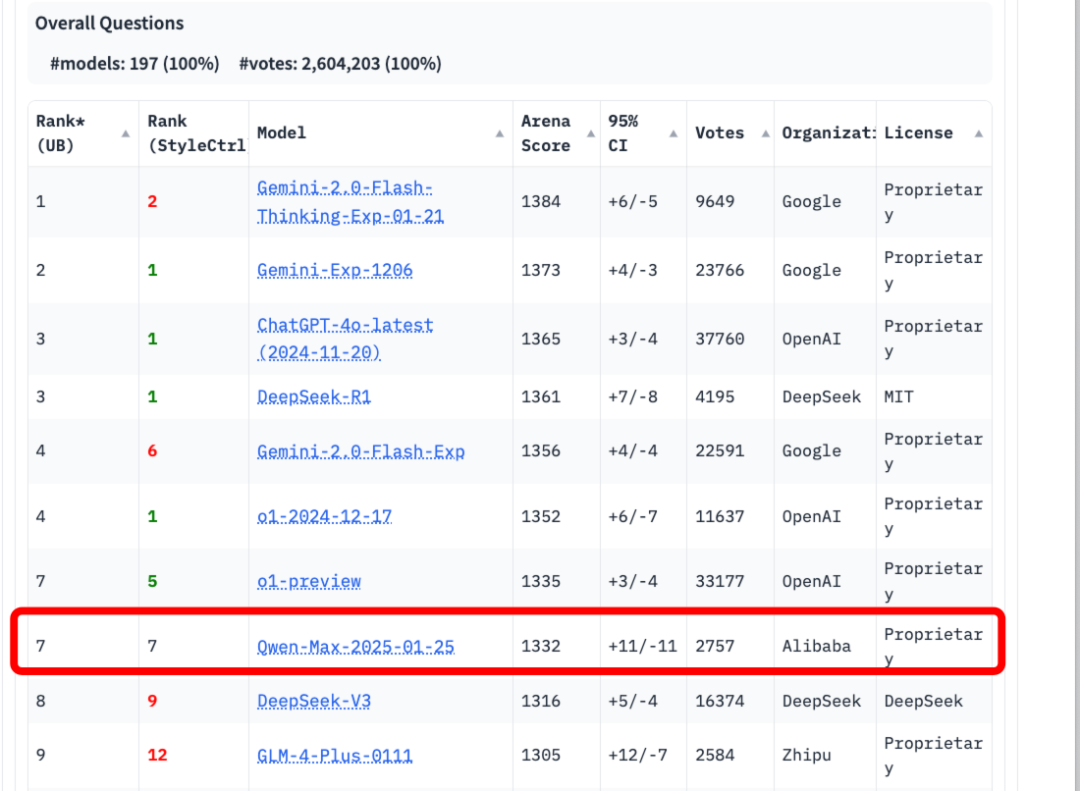Viewport: 1080px width, 791px height.
Task: Select Arena Score 1361 cell
Action: [x=541, y=397]
